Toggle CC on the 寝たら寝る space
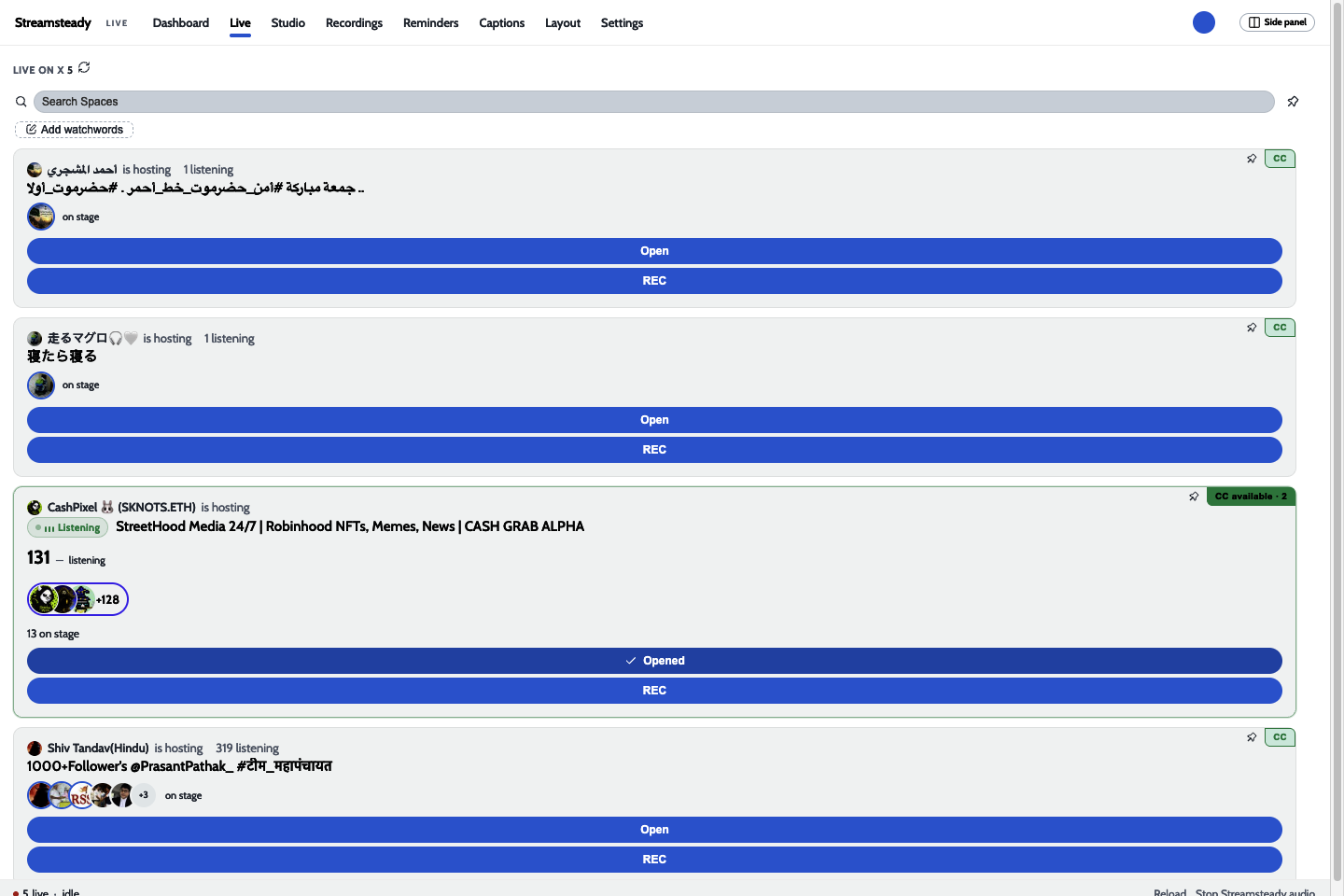The image size is (1344, 896). click(1280, 328)
